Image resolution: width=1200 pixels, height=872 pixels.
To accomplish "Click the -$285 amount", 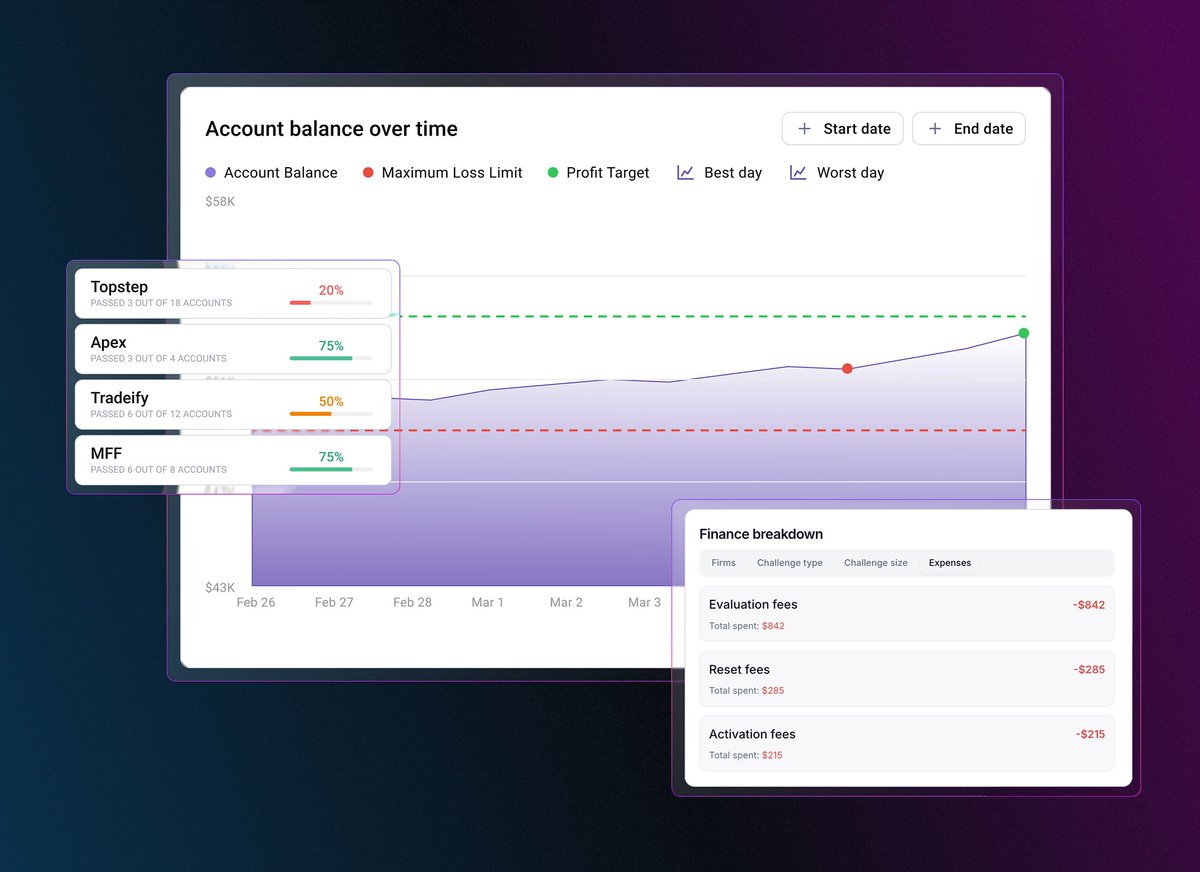I will coord(1088,670).
